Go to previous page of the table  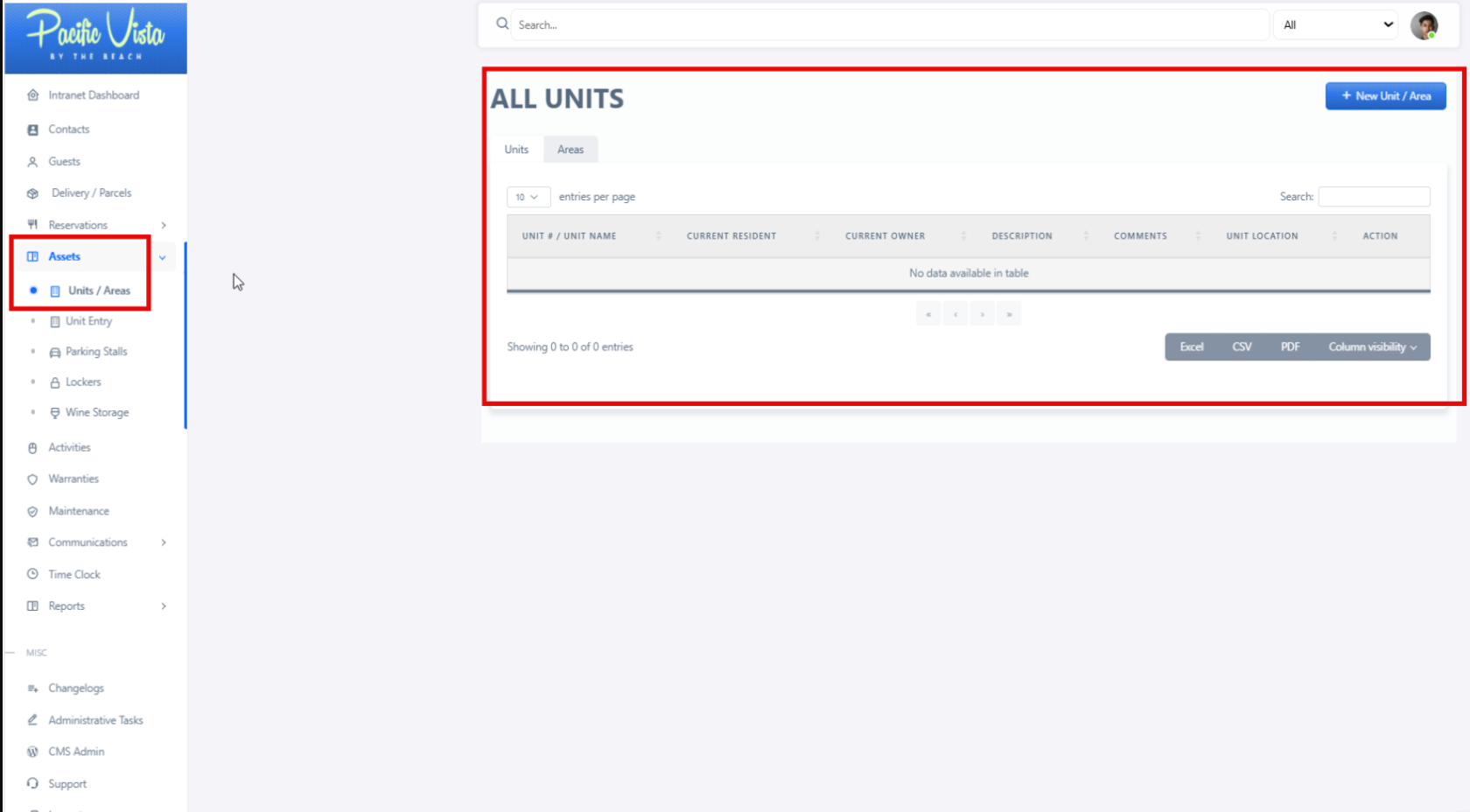click(955, 314)
